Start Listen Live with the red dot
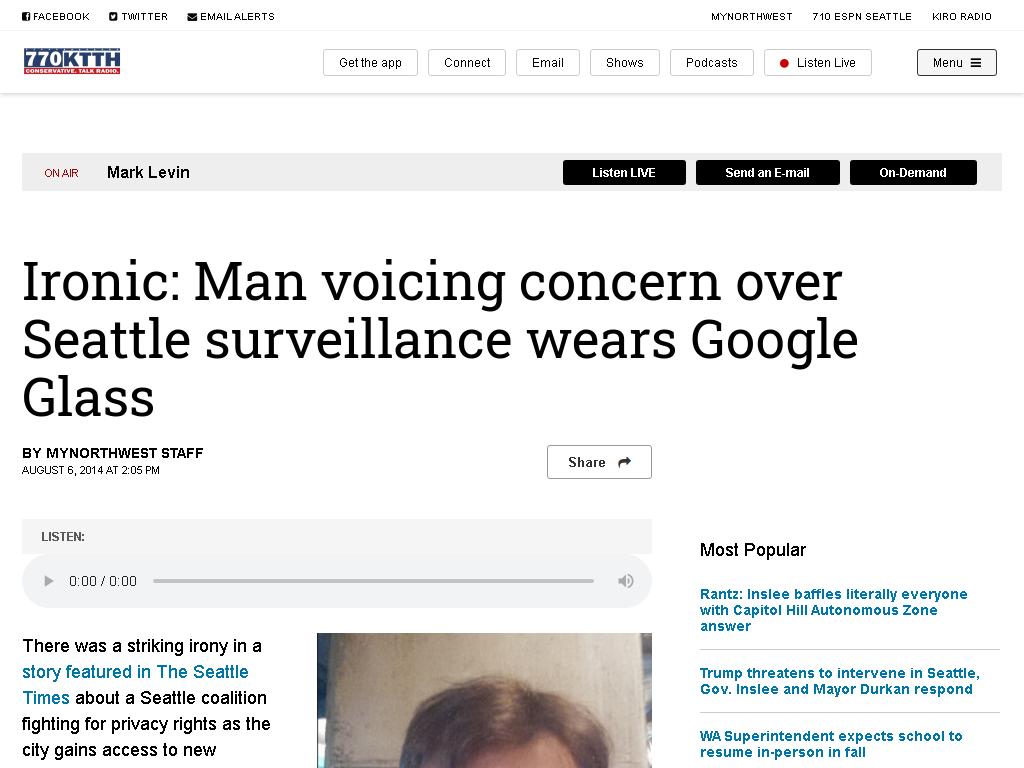 (x=818, y=63)
